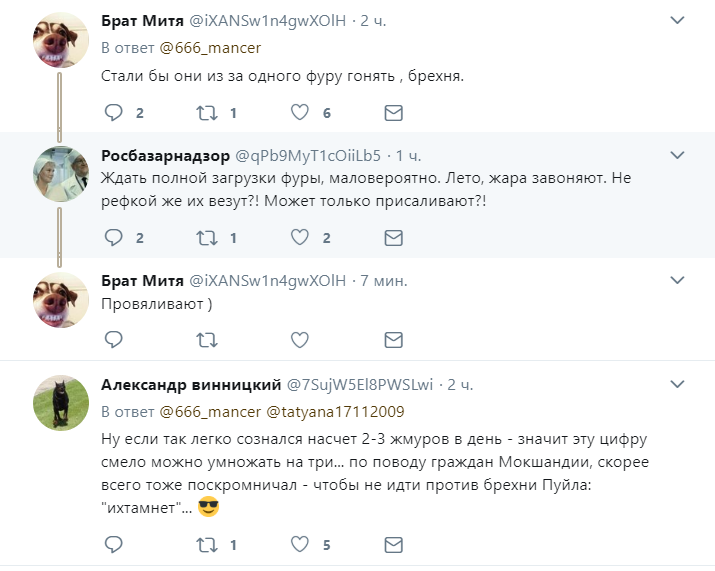Like Росбазарнадзор's tweet with 2 likes

coord(300,238)
